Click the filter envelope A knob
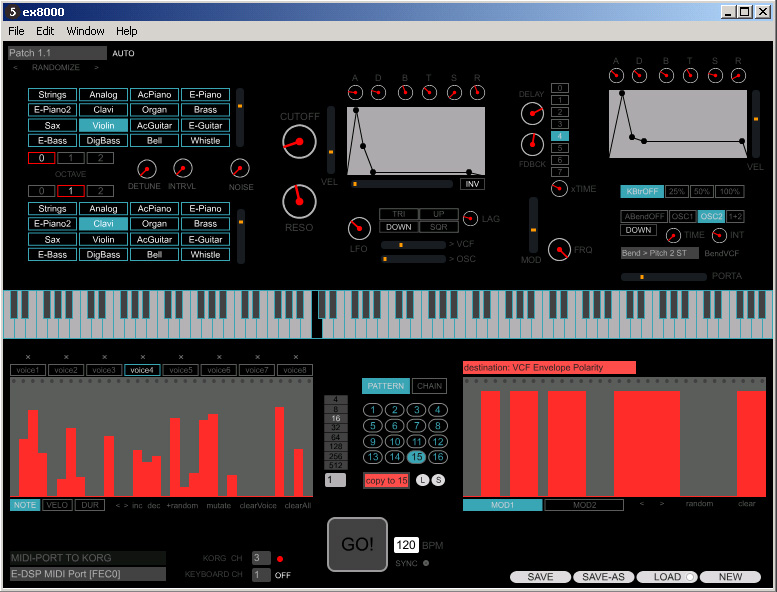This screenshot has width=777, height=592. pyautogui.click(x=355, y=92)
